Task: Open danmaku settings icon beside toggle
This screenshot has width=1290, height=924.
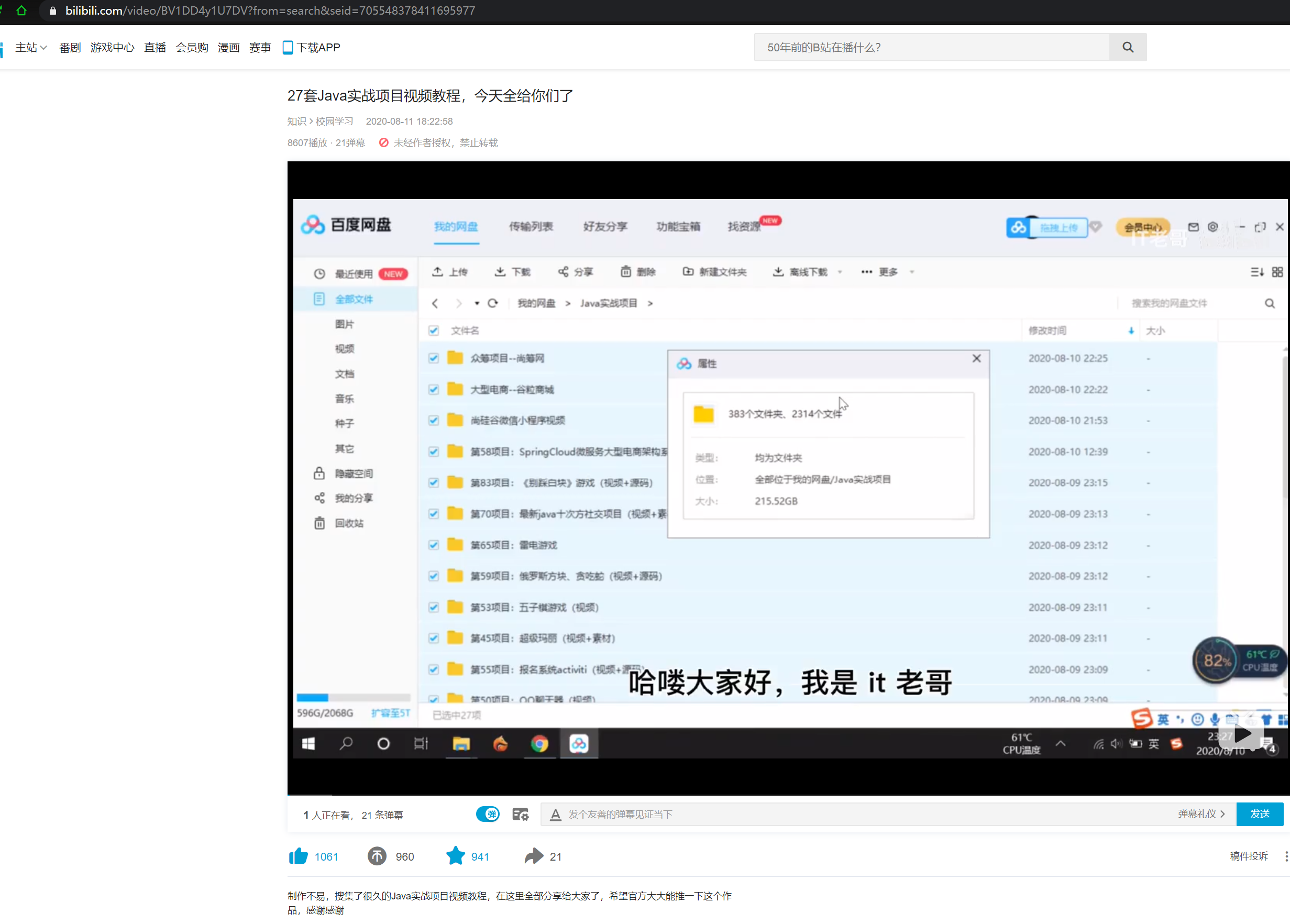Action: coord(521,814)
